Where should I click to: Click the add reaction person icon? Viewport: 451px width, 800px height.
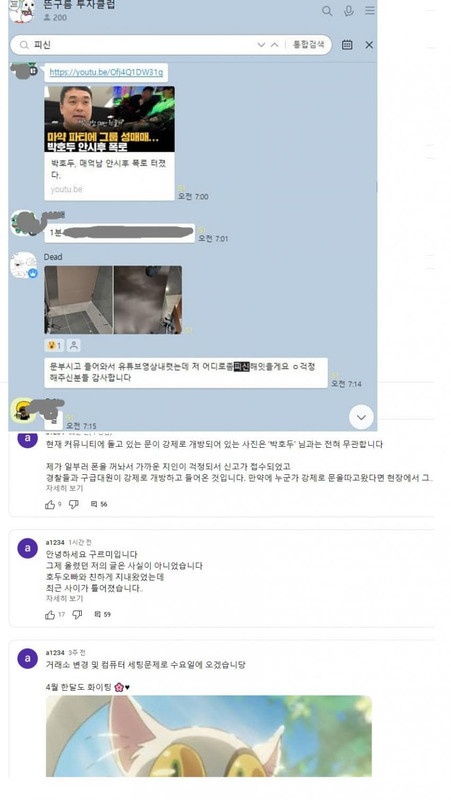click(73, 345)
